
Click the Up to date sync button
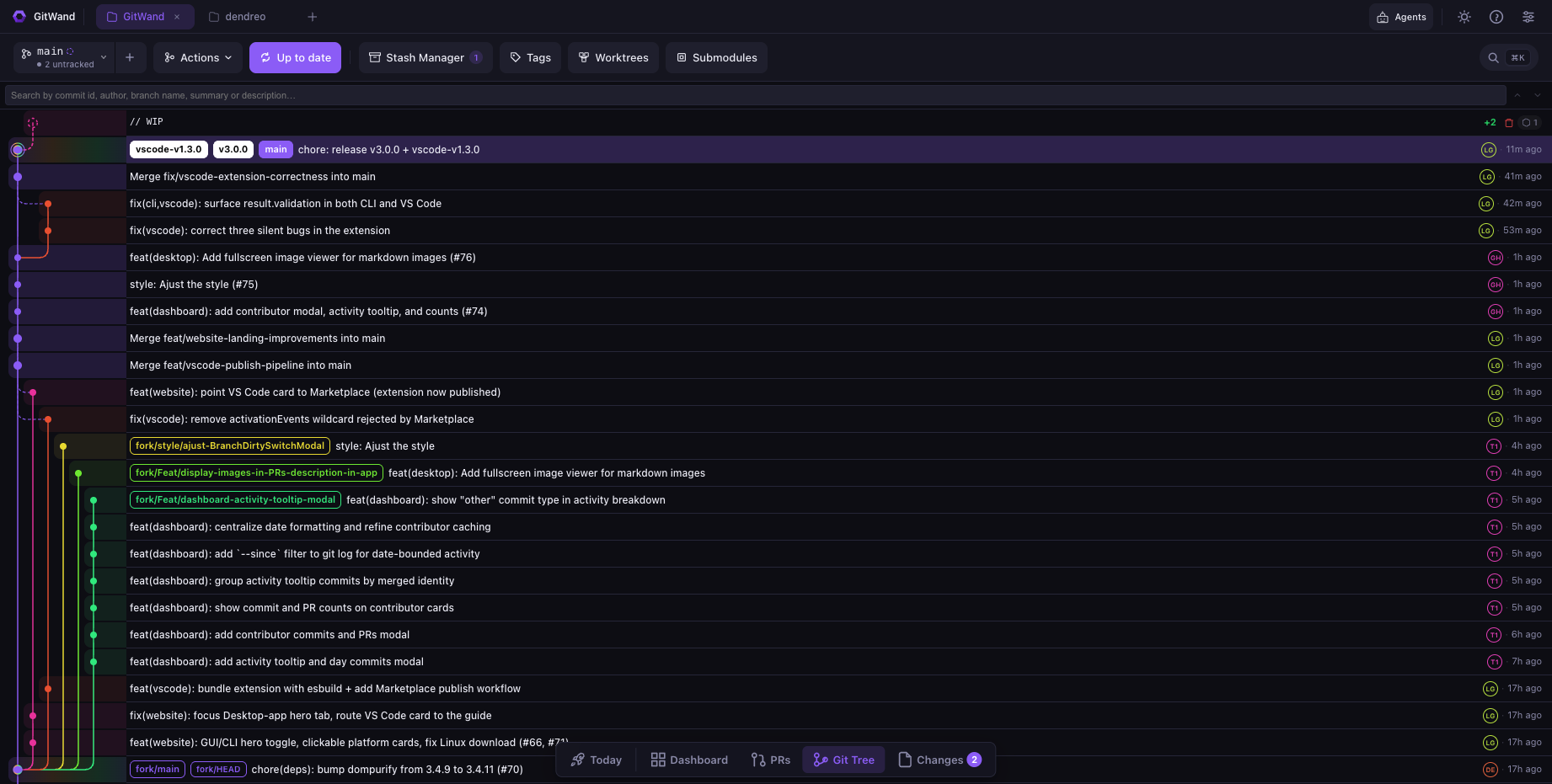pos(296,57)
